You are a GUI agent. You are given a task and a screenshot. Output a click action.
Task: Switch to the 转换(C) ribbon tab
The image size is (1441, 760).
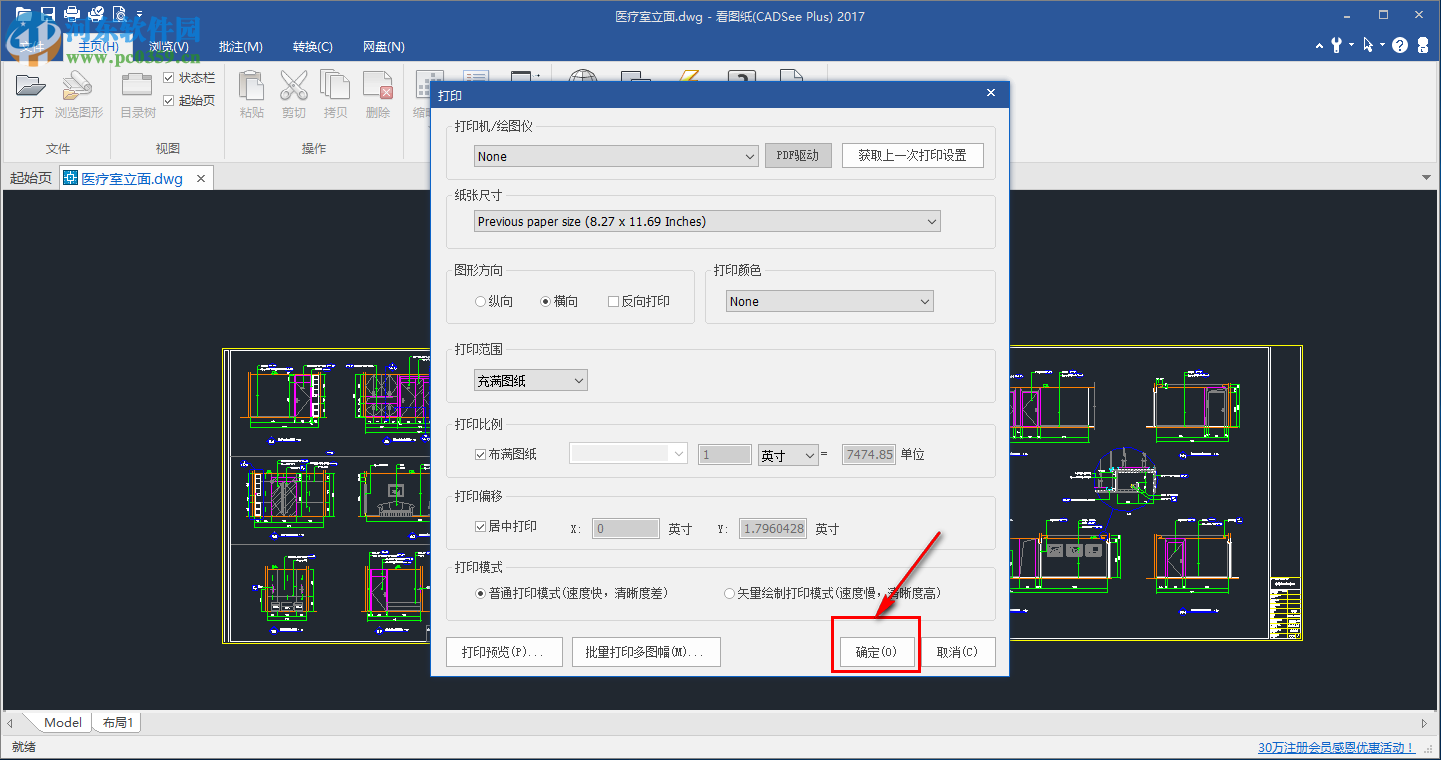pos(313,47)
